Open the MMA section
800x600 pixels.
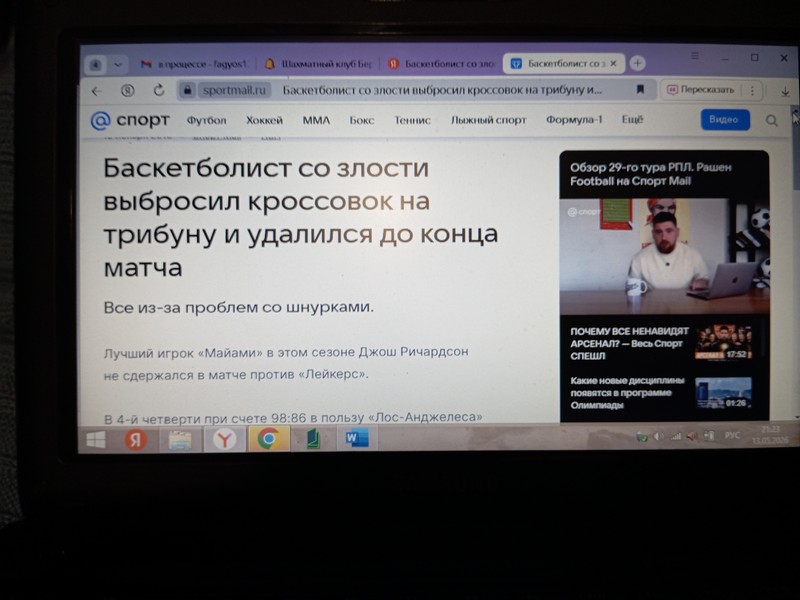tap(316, 120)
